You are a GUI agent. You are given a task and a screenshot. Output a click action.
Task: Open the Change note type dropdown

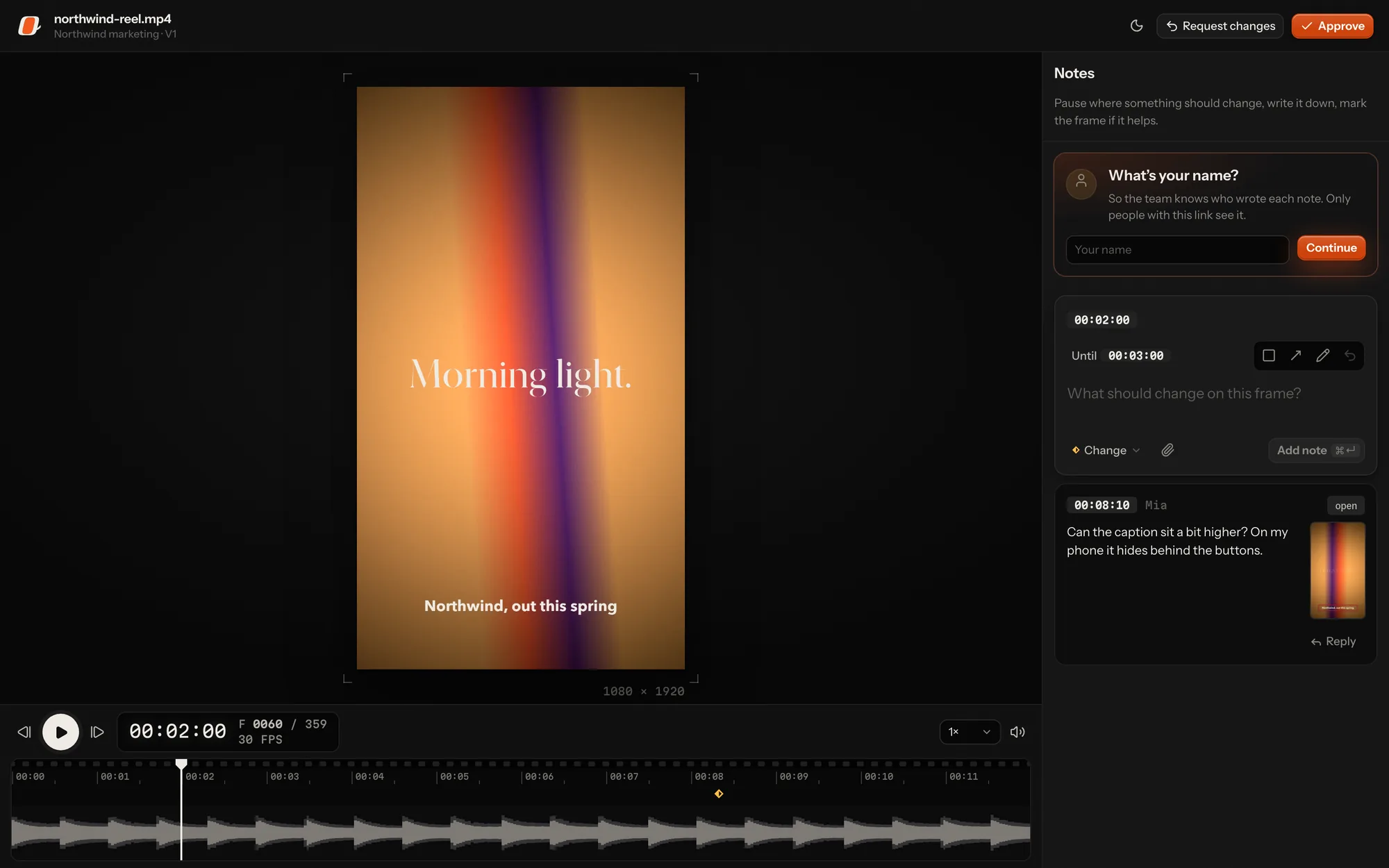tap(1106, 450)
